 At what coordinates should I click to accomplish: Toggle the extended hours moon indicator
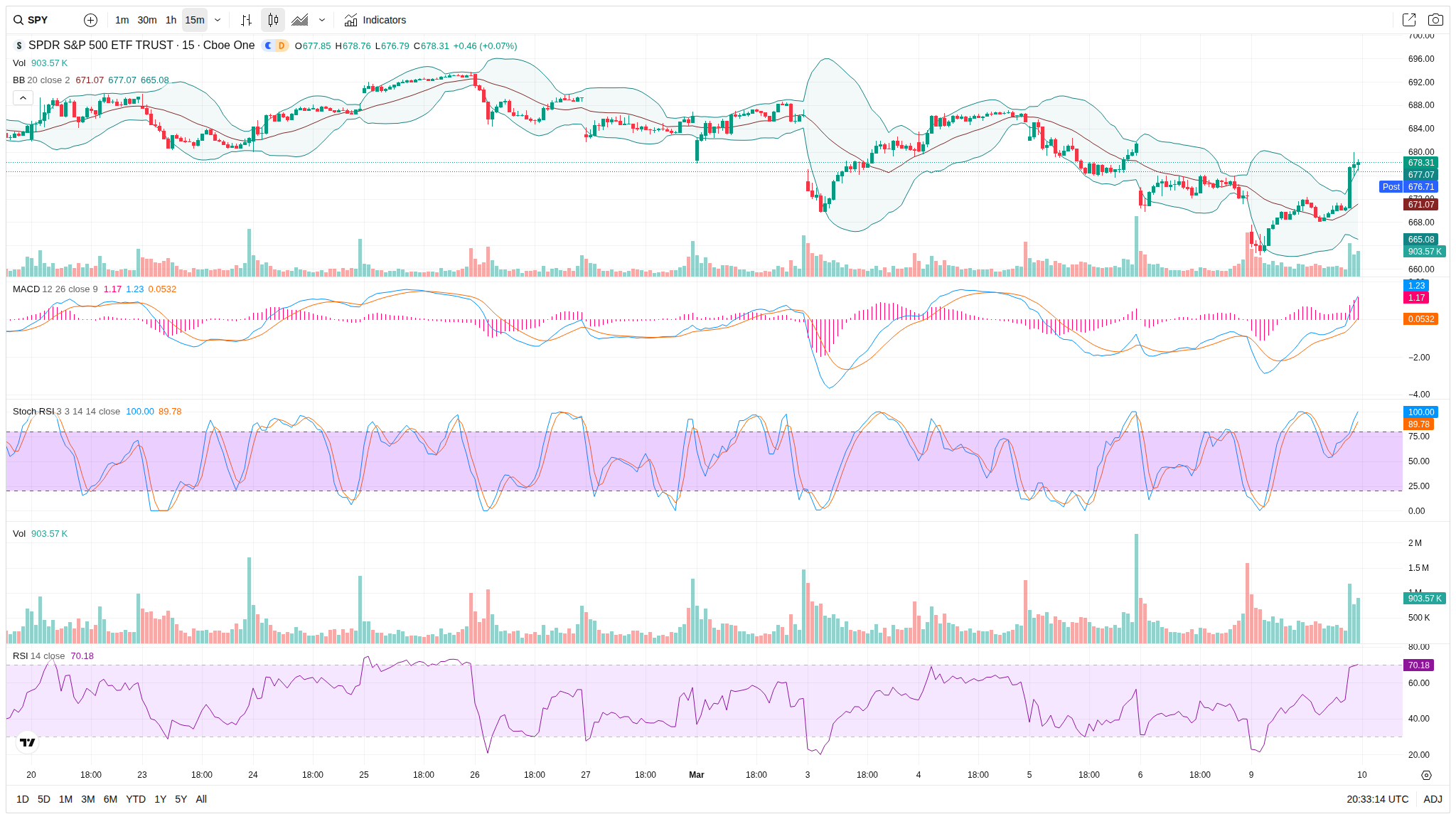tap(268, 45)
